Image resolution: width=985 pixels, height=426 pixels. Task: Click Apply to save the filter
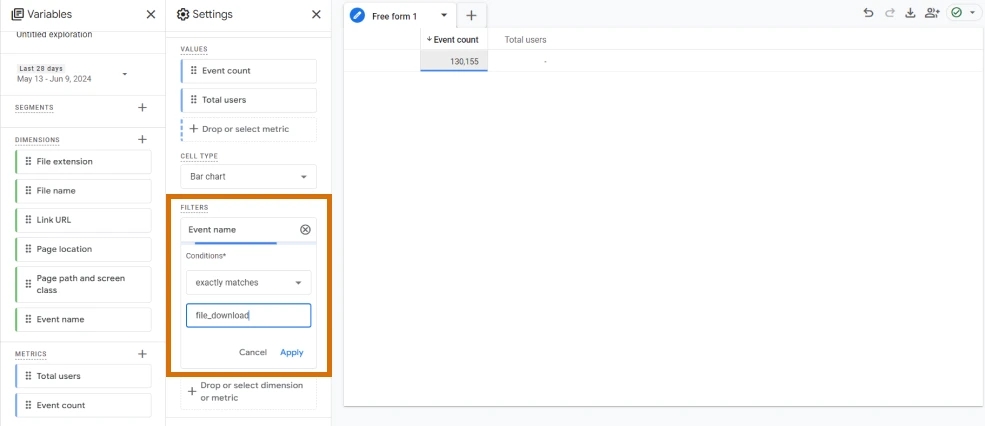pyautogui.click(x=291, y=352)
